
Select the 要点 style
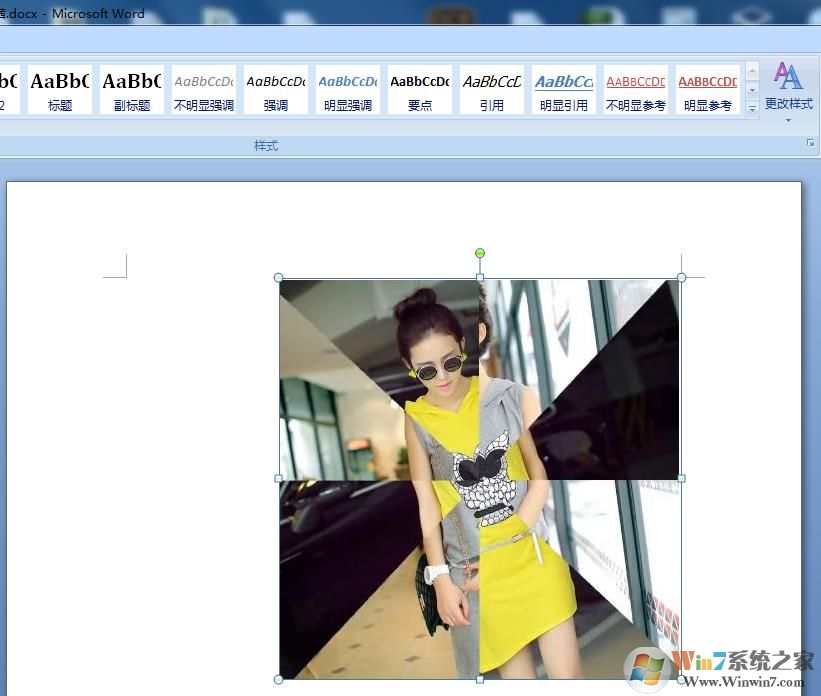pyautogui.click(x=419, y=88)
